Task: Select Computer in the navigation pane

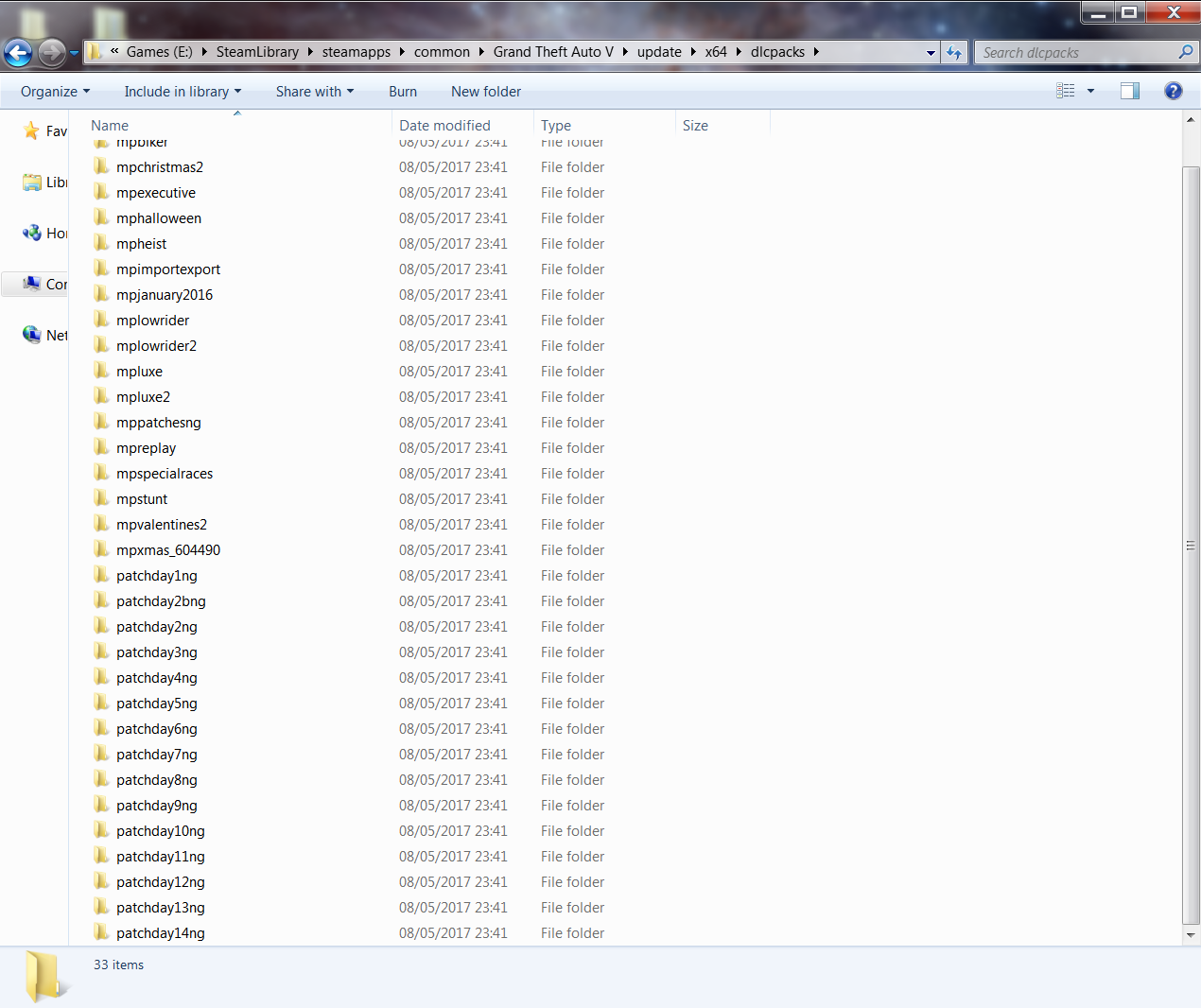Action: pyautogui.click(x=44, y=285)
